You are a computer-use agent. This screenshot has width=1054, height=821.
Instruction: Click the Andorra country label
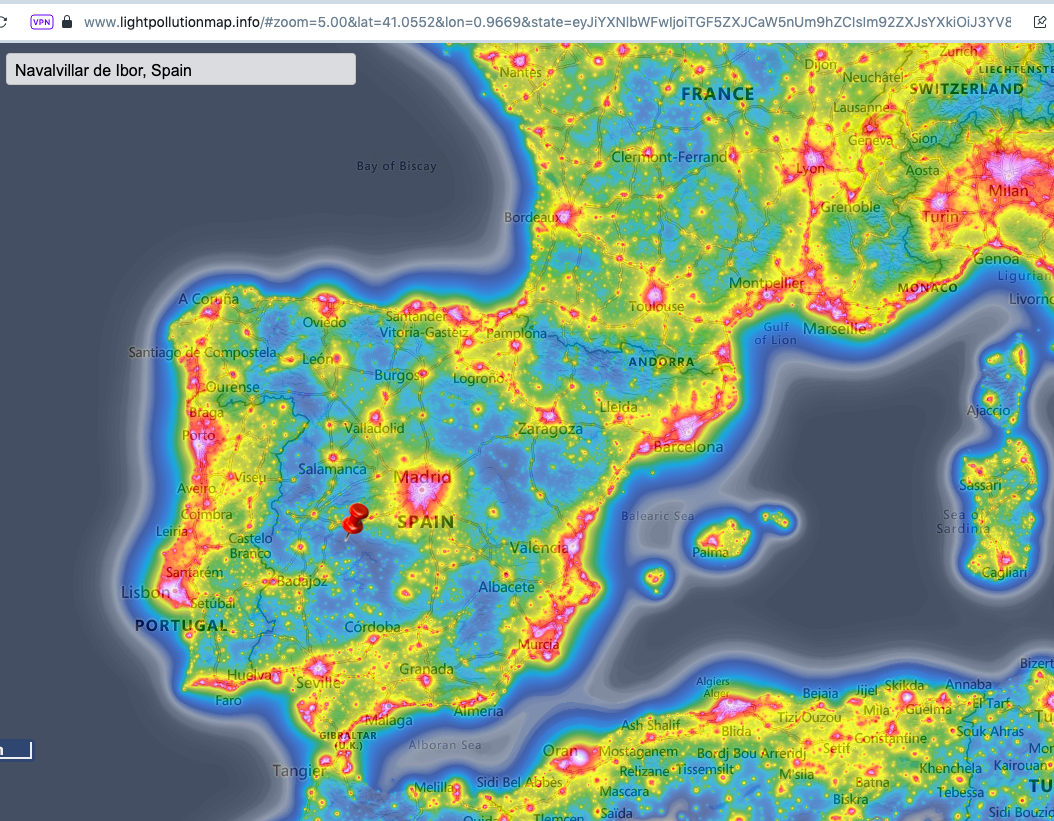coord(661,361)
